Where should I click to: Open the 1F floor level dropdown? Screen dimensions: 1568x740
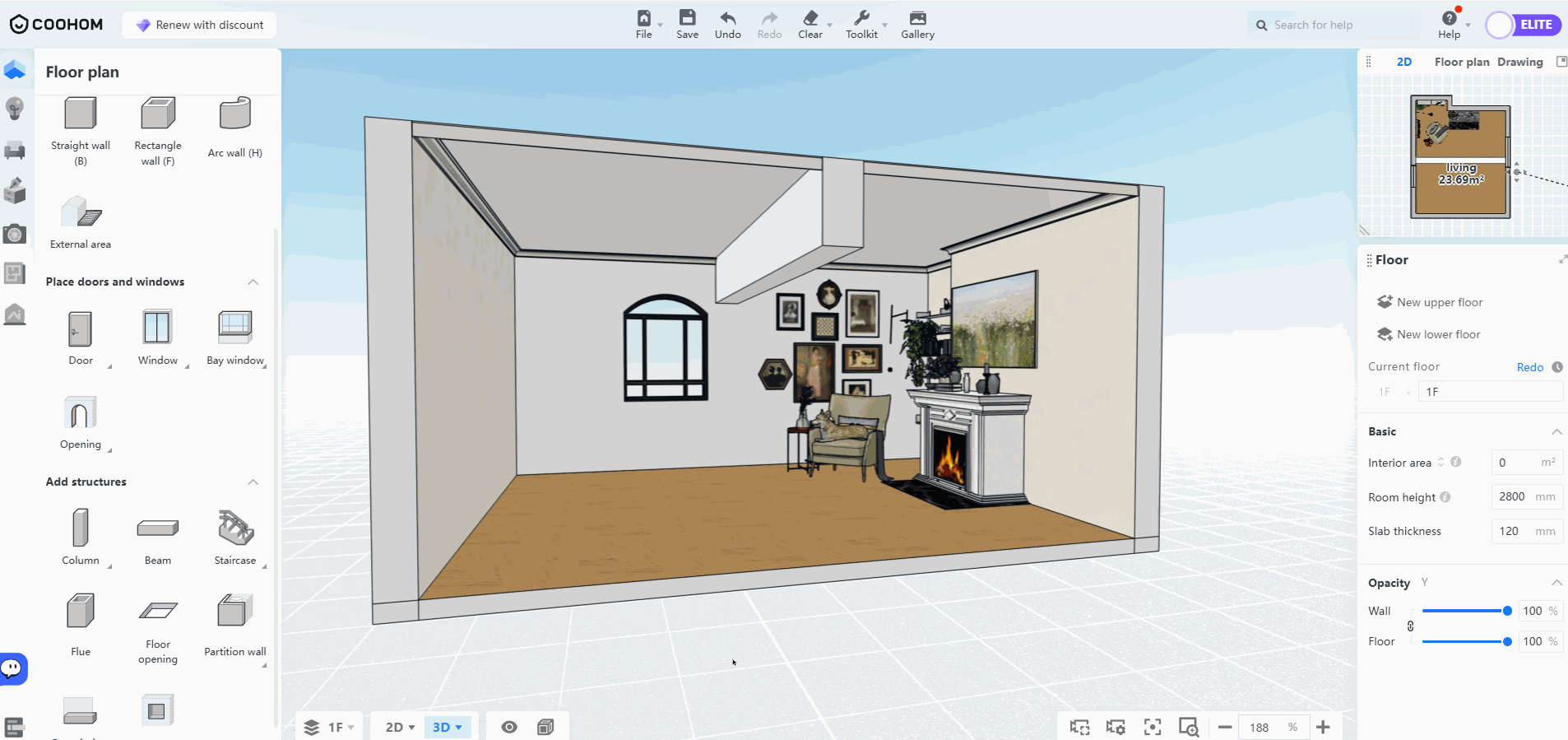329,727
